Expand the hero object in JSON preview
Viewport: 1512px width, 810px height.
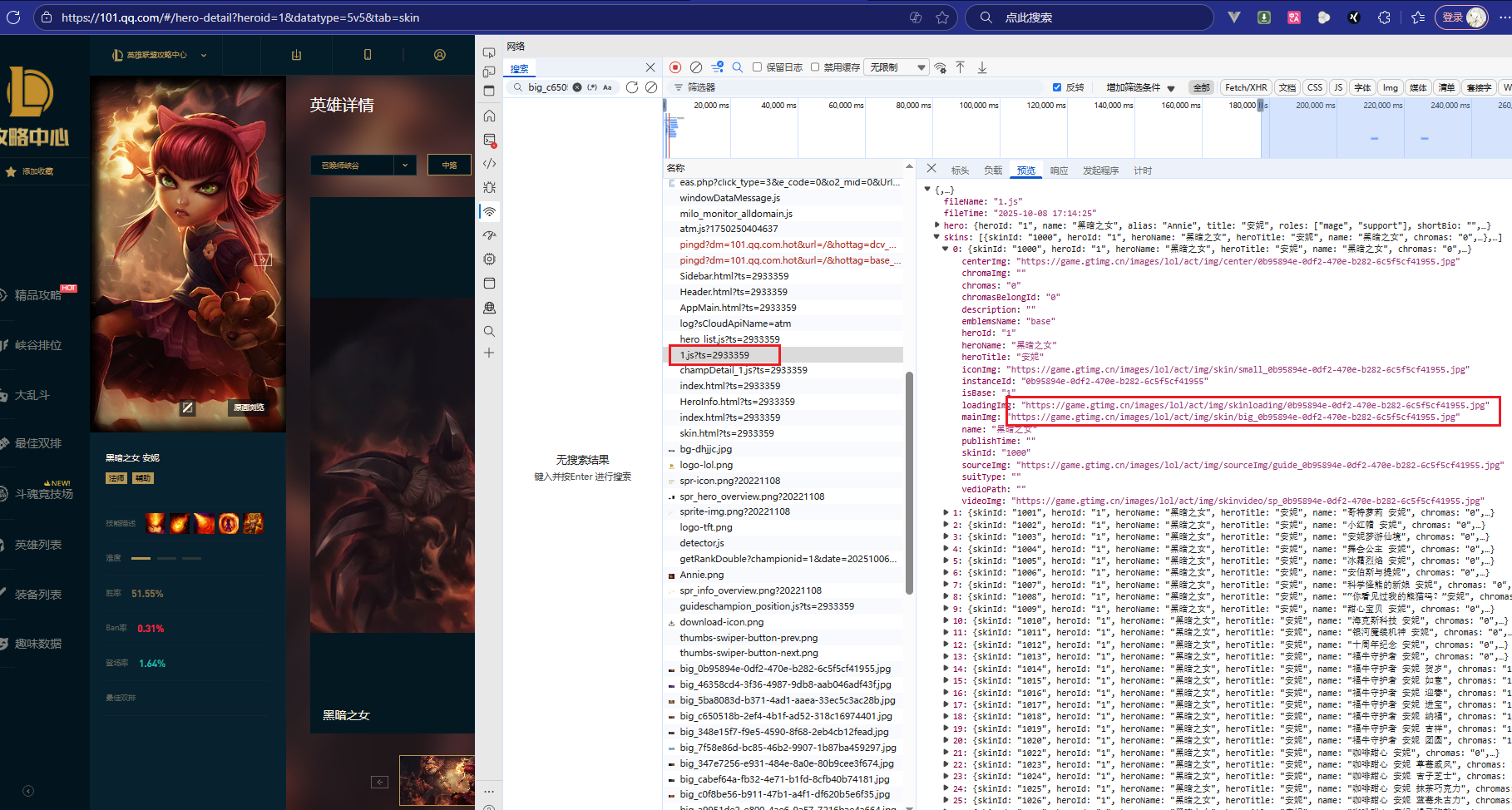point(937,225)
